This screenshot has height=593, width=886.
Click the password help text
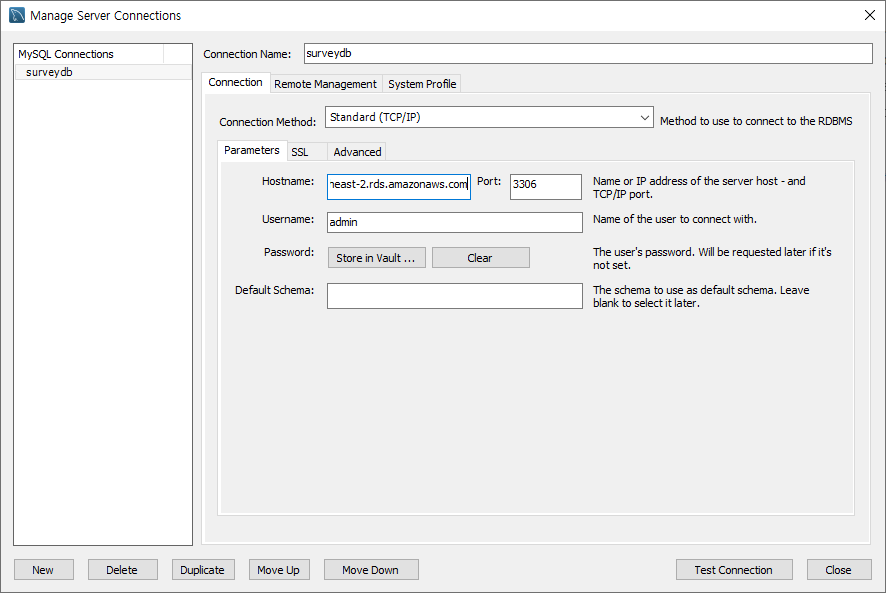click(712, 258)
